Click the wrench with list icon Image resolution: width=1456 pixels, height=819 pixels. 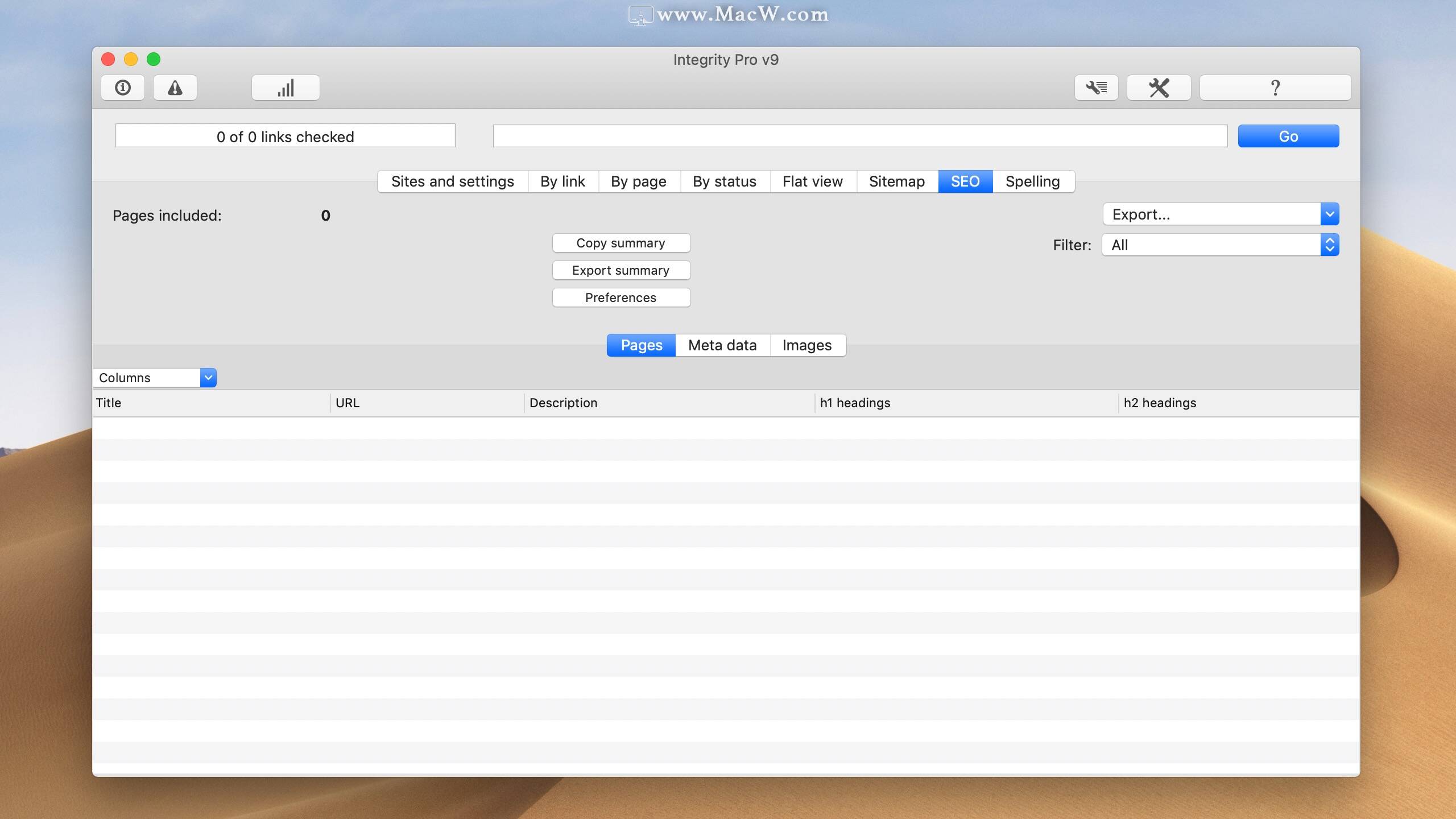(1096, 88)
